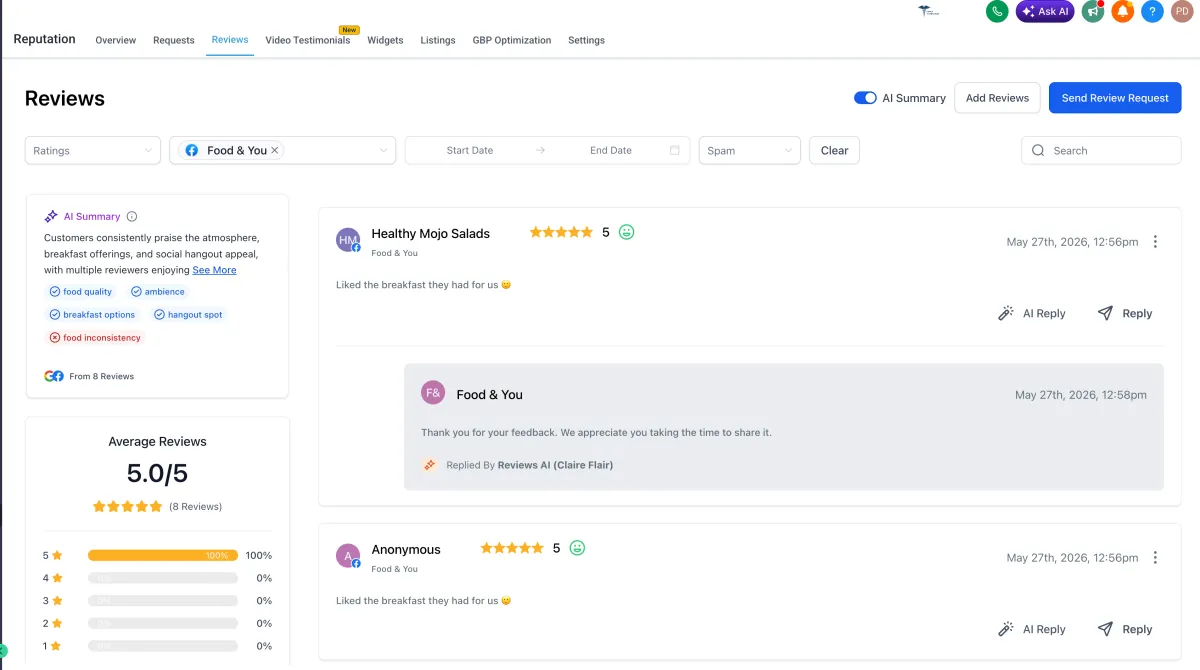Image resolution: width=1200 pixels, height=670 pixels.
Task: Open the orange notifications bell
Action: point(1123,11)
